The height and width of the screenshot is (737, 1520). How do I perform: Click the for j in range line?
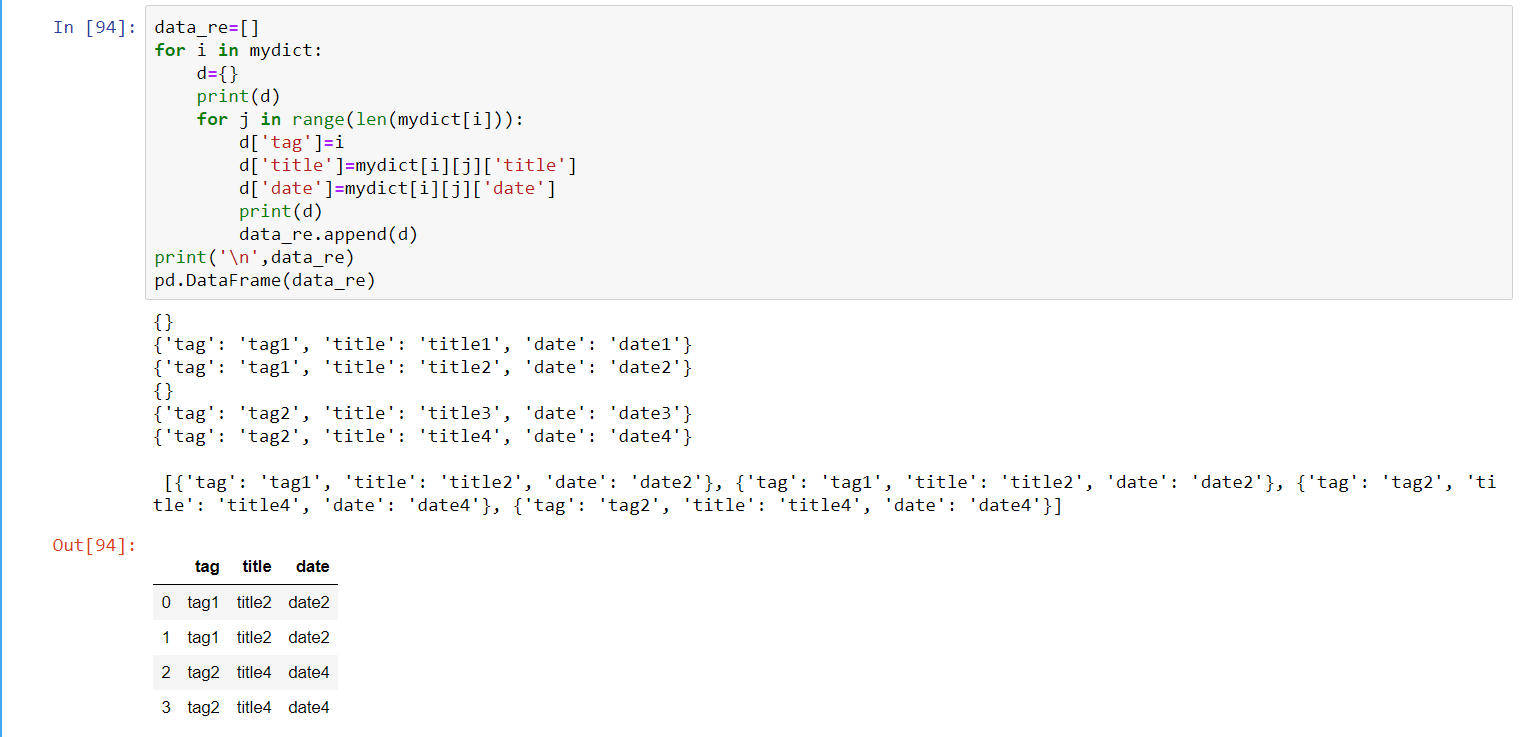(360, 119)
